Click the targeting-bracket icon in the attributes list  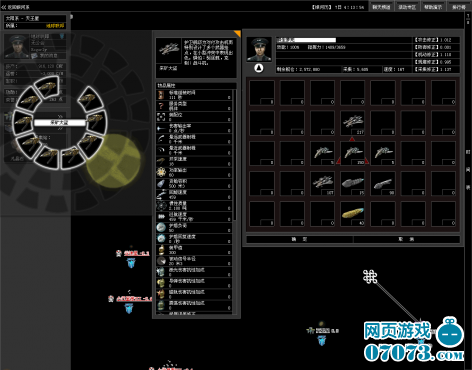[x=161, y=117]
